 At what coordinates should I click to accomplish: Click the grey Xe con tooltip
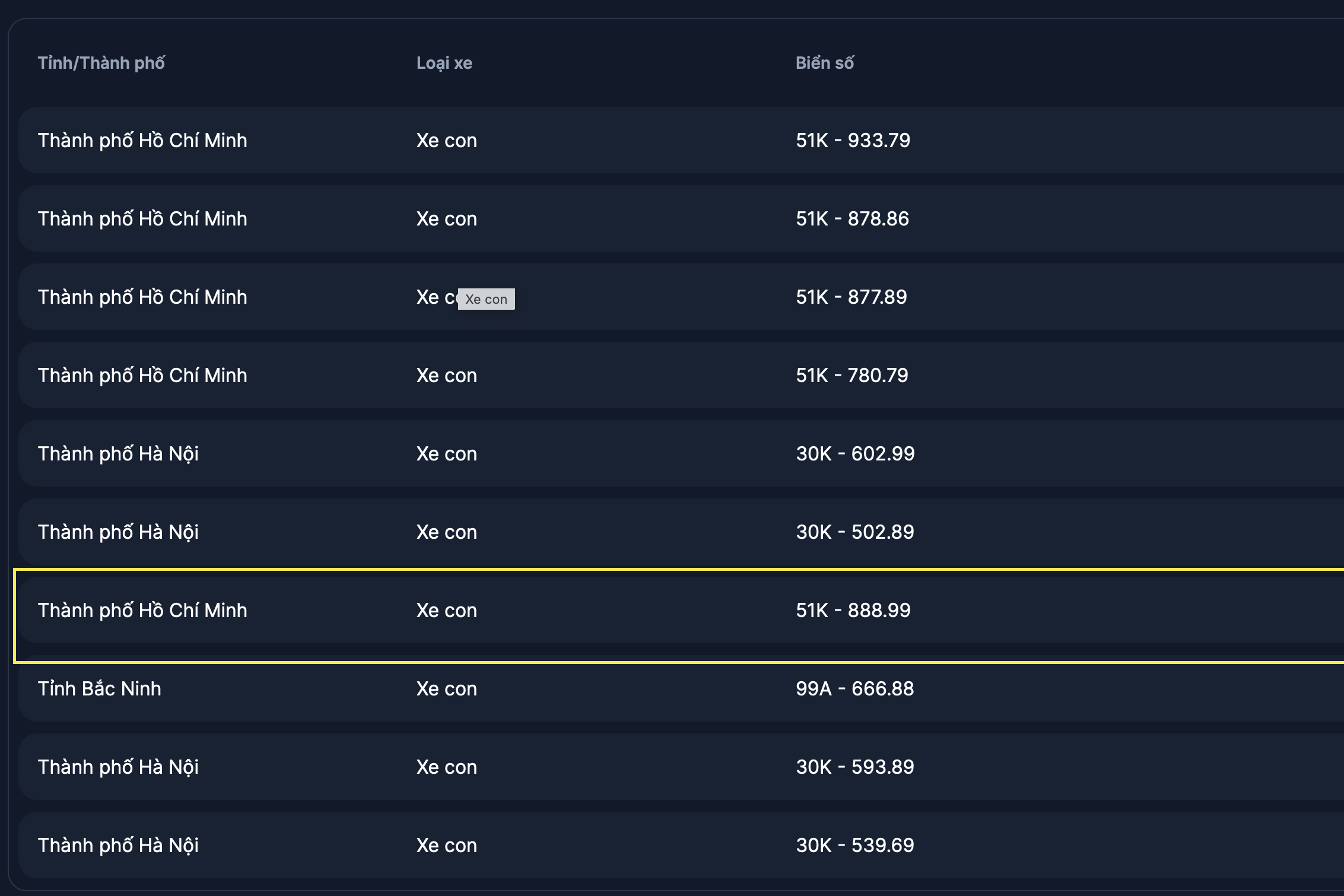tap(486, 299)
